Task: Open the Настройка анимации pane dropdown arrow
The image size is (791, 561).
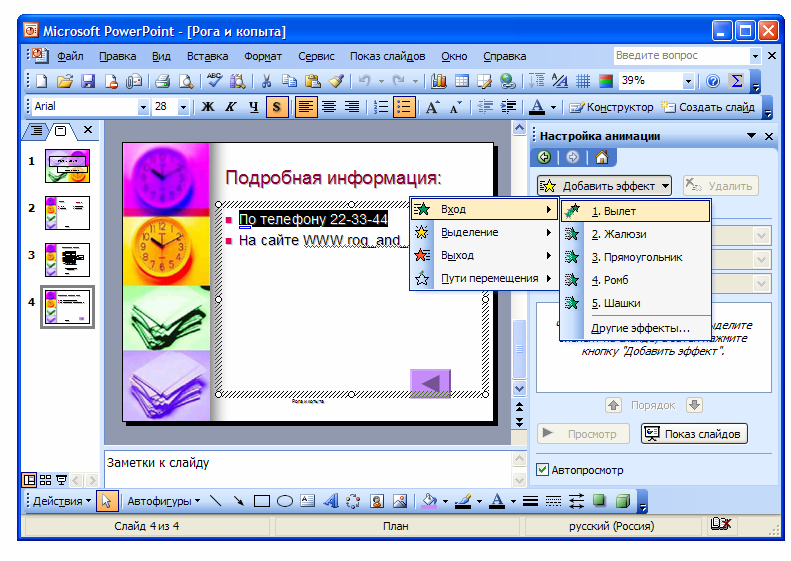Action: click(751, 136)
